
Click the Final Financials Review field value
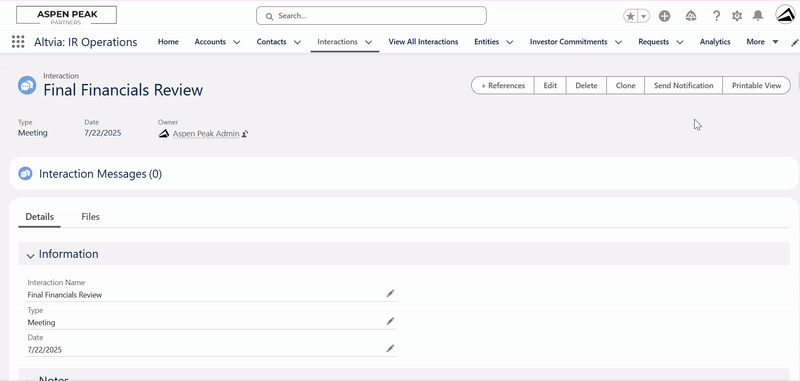[65, 295]
